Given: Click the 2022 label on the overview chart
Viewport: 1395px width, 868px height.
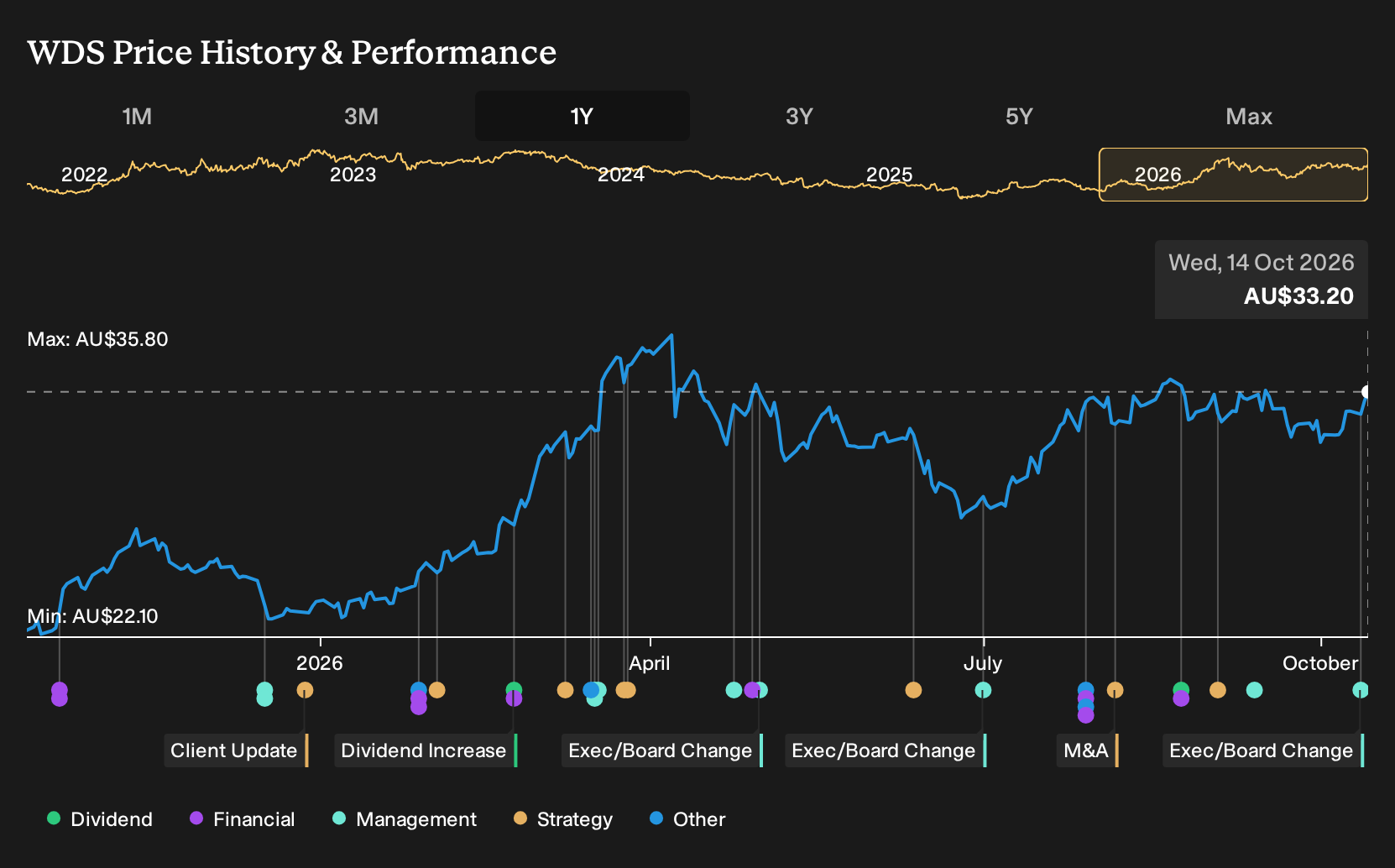Looking at the screenshot, I should tap(85, 175).
